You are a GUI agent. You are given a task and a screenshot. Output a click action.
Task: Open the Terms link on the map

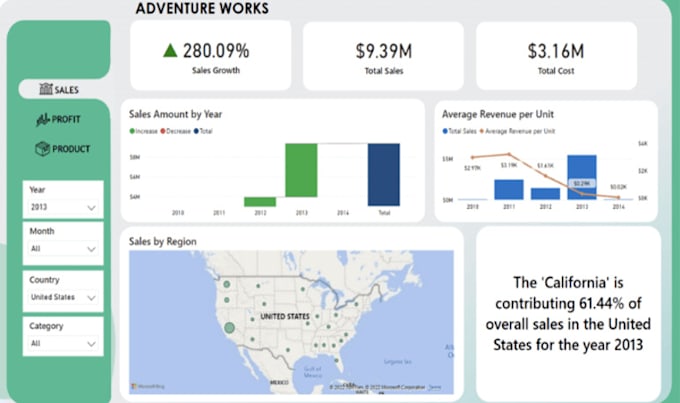click(x=435, y=387)
